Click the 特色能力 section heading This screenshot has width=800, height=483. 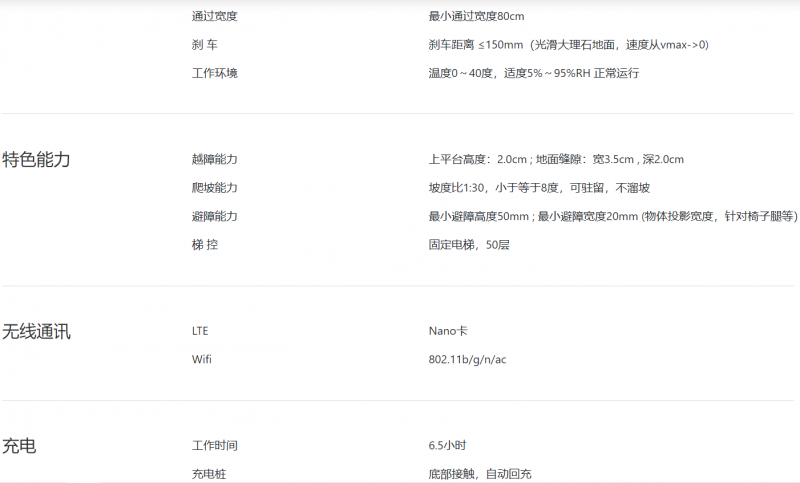click(x=36, y=160)
